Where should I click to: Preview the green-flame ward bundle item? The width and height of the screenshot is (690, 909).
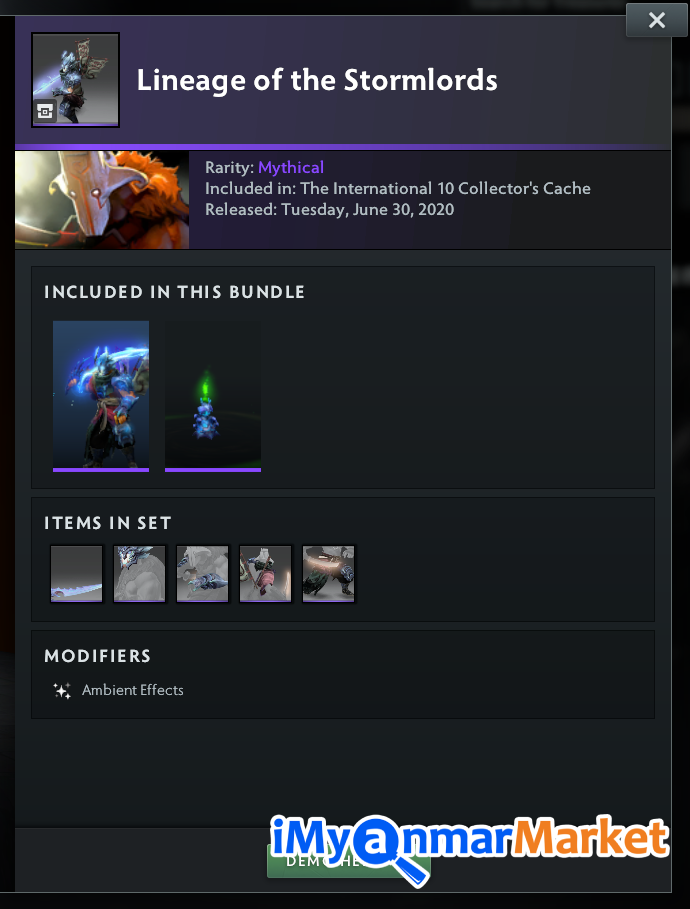coord(213,396)
